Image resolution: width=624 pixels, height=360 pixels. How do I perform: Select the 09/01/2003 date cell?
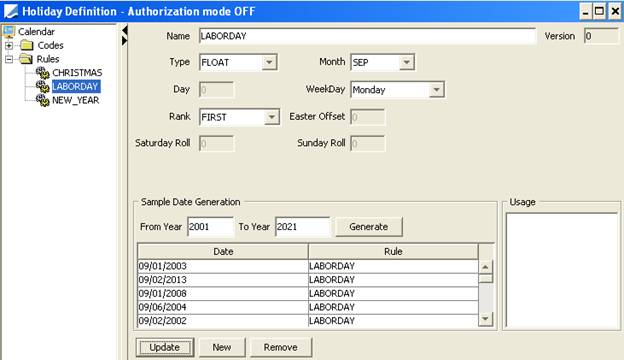[223, 266]
